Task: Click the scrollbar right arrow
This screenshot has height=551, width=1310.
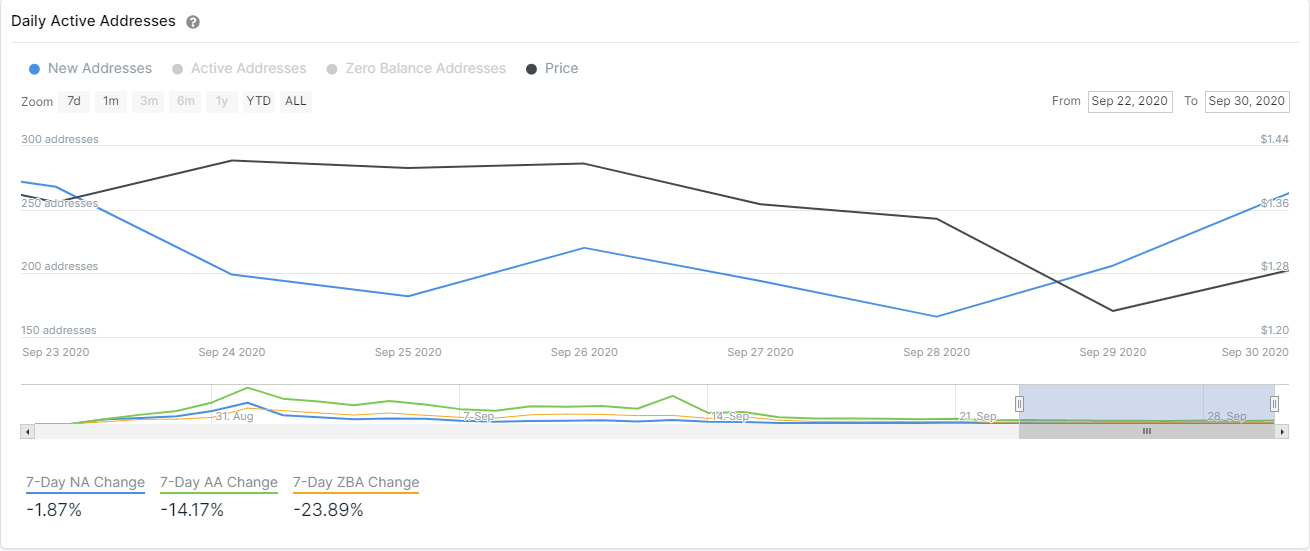Action: (x=1282, y=431)
